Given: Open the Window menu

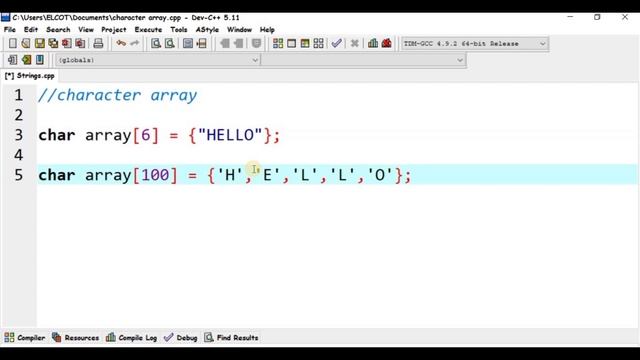Looking at the screenshot, I should pyautogui.click(x=239, y=30).
